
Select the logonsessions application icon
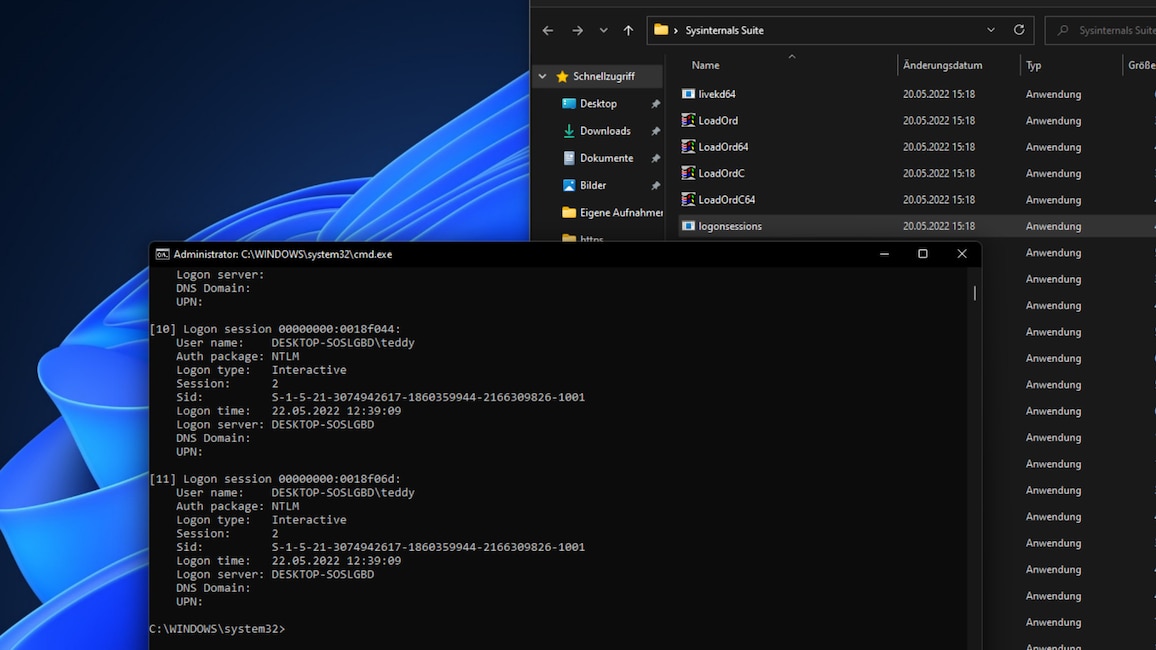coord(688,225)
